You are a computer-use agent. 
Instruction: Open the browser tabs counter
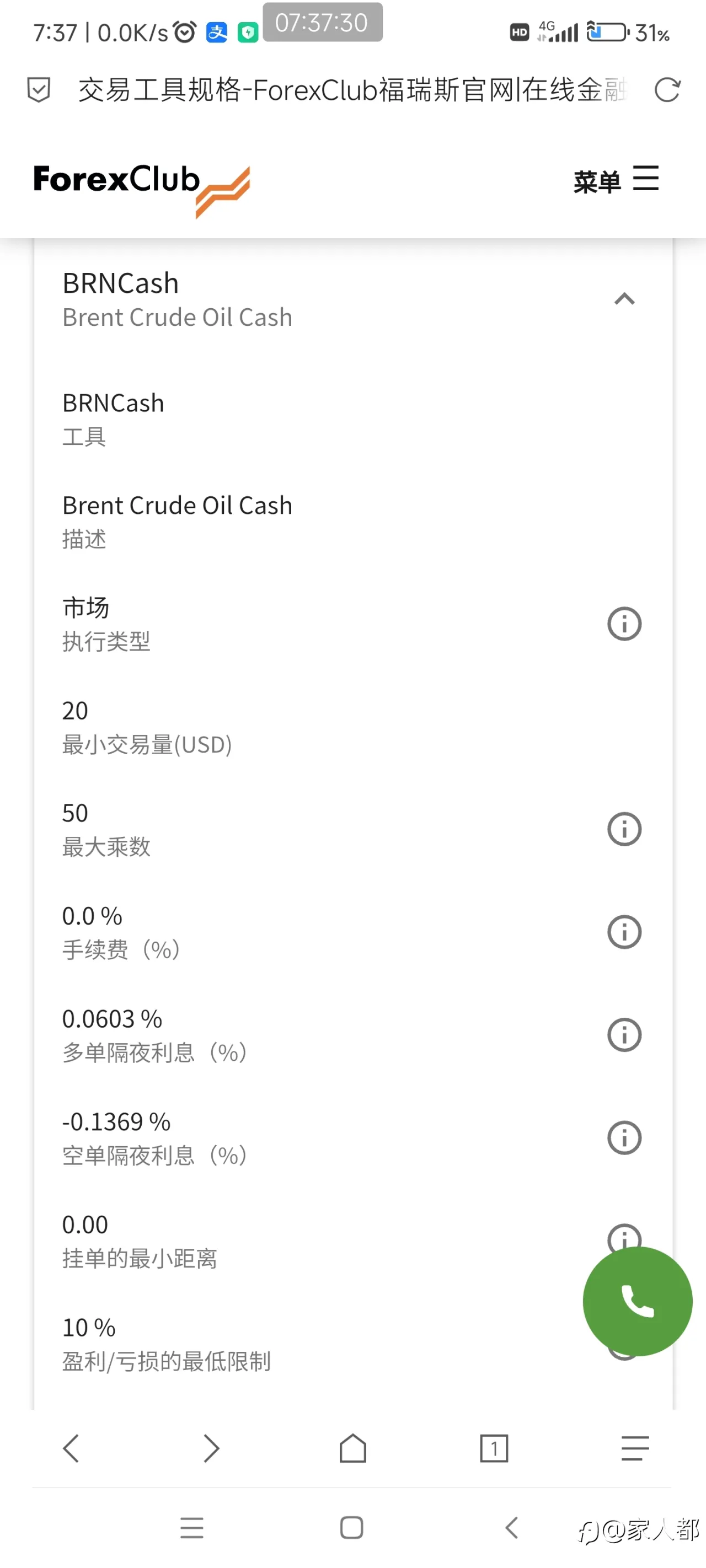coord(494,1448)
